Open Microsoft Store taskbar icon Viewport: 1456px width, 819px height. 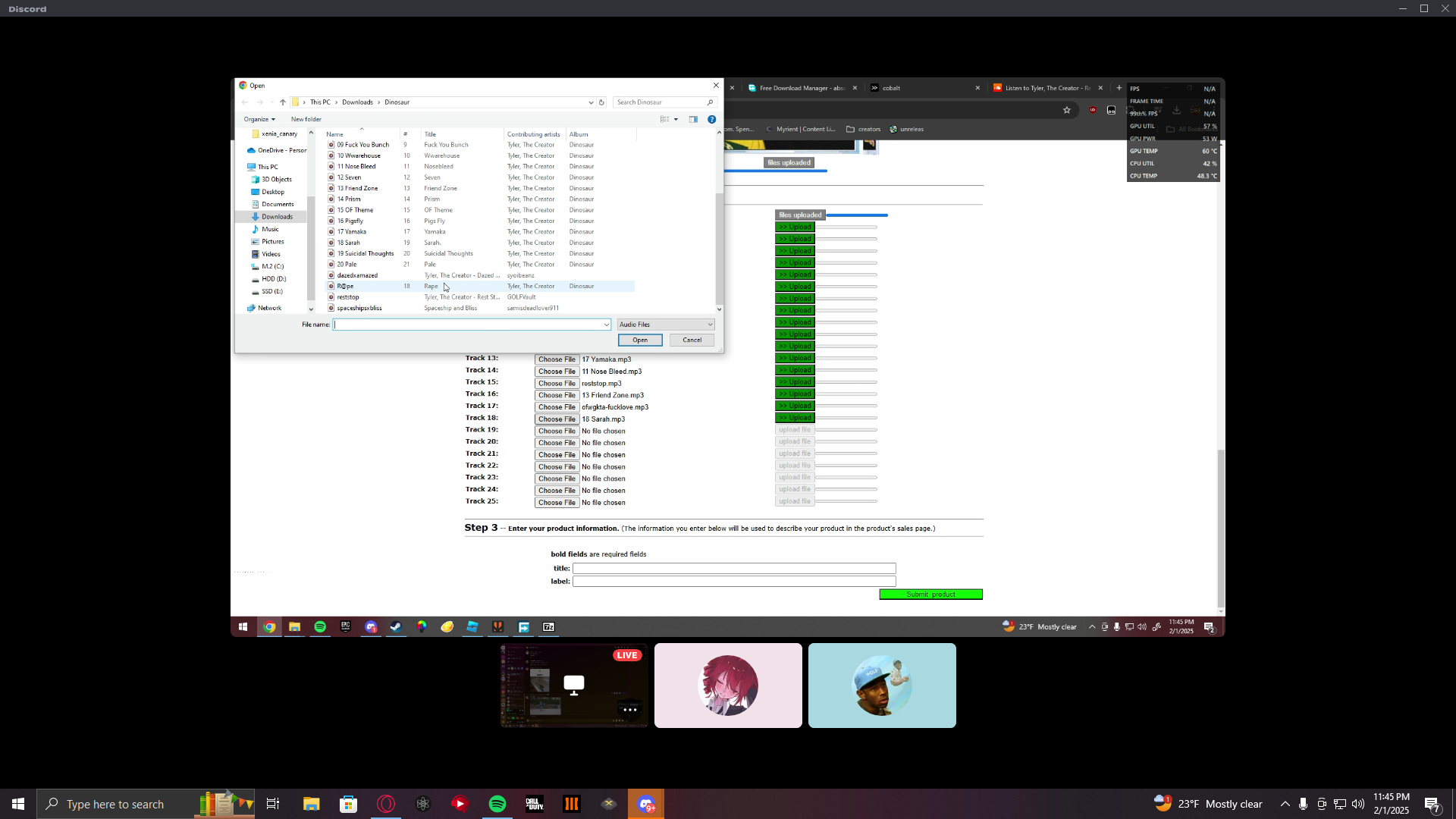tap(348, 804)
